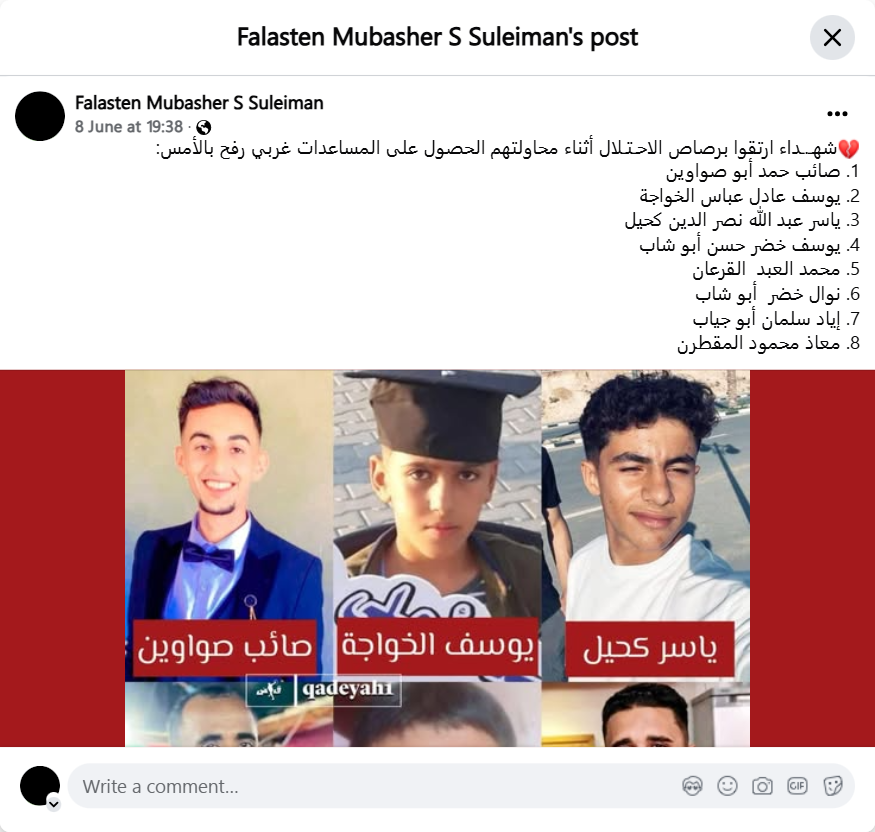Close the post dialog with X
Viewport: 875px width, 832px height.
point(832,38)
